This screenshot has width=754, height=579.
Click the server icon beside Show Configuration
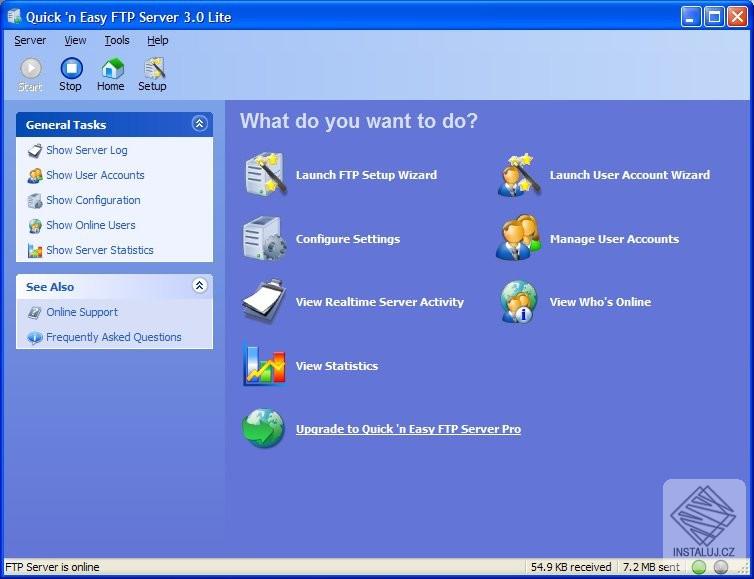point(35,201)
